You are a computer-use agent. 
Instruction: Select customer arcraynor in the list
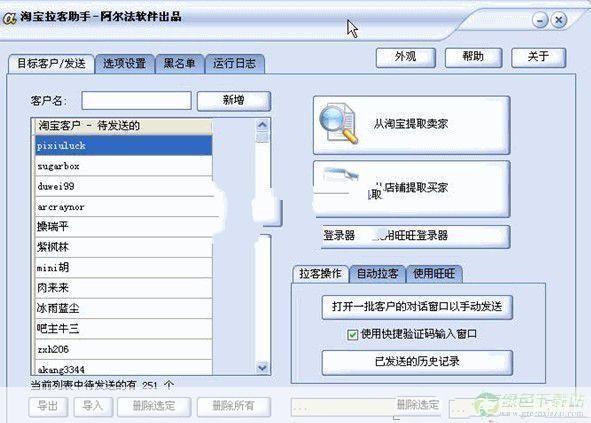[x=124, y=207]
